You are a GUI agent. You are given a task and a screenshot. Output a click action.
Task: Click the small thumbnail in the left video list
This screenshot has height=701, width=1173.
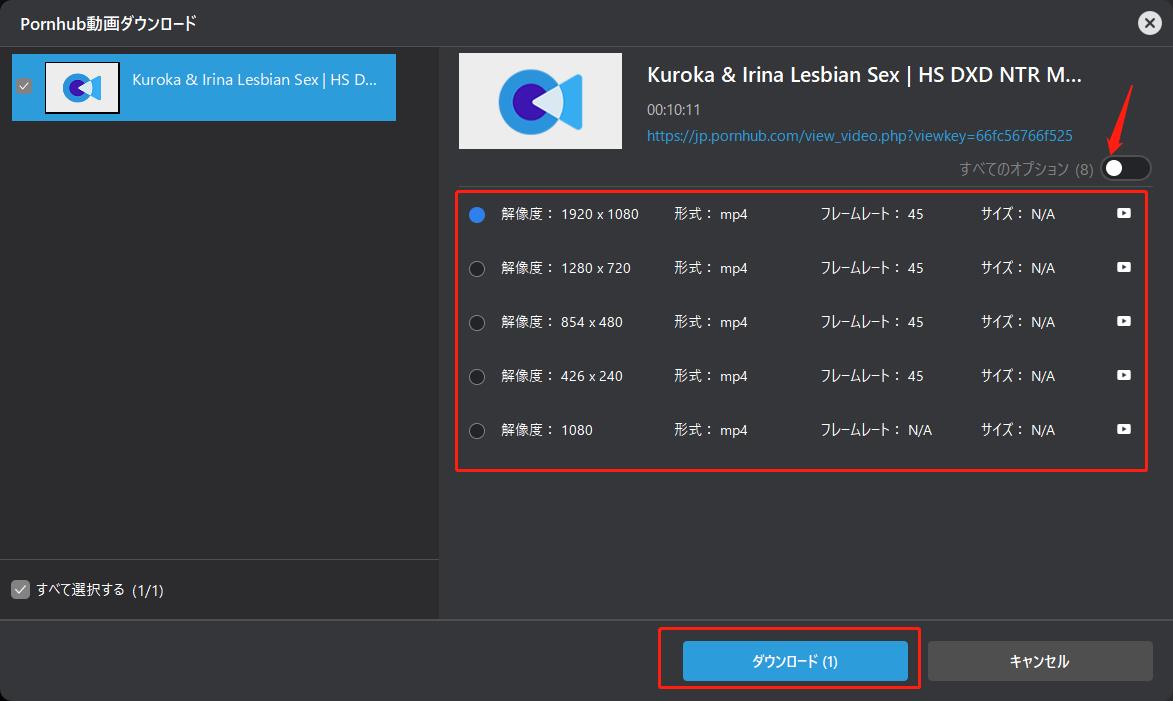[x=82, y=88]
